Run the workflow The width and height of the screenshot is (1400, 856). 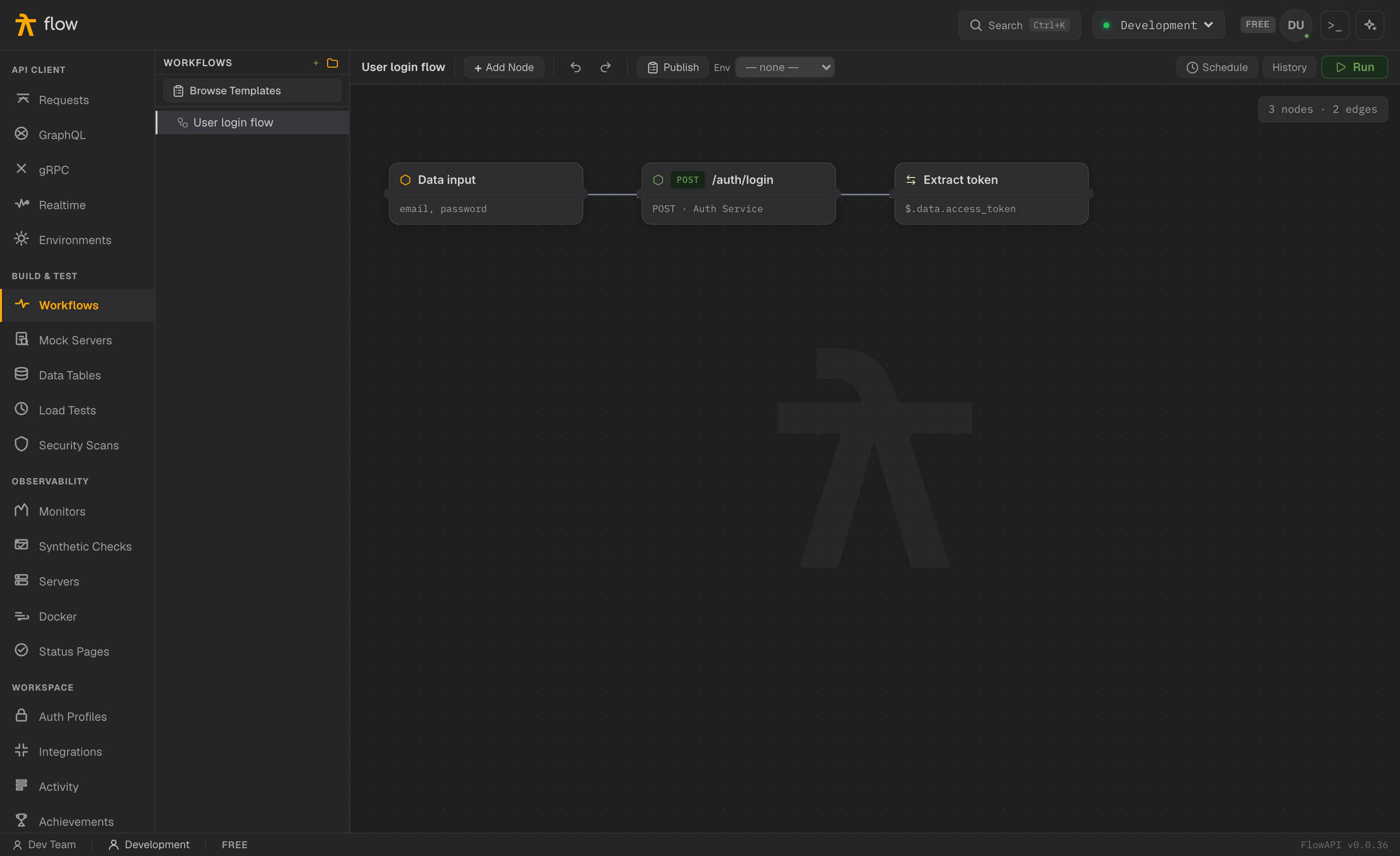coord(1354,67)
